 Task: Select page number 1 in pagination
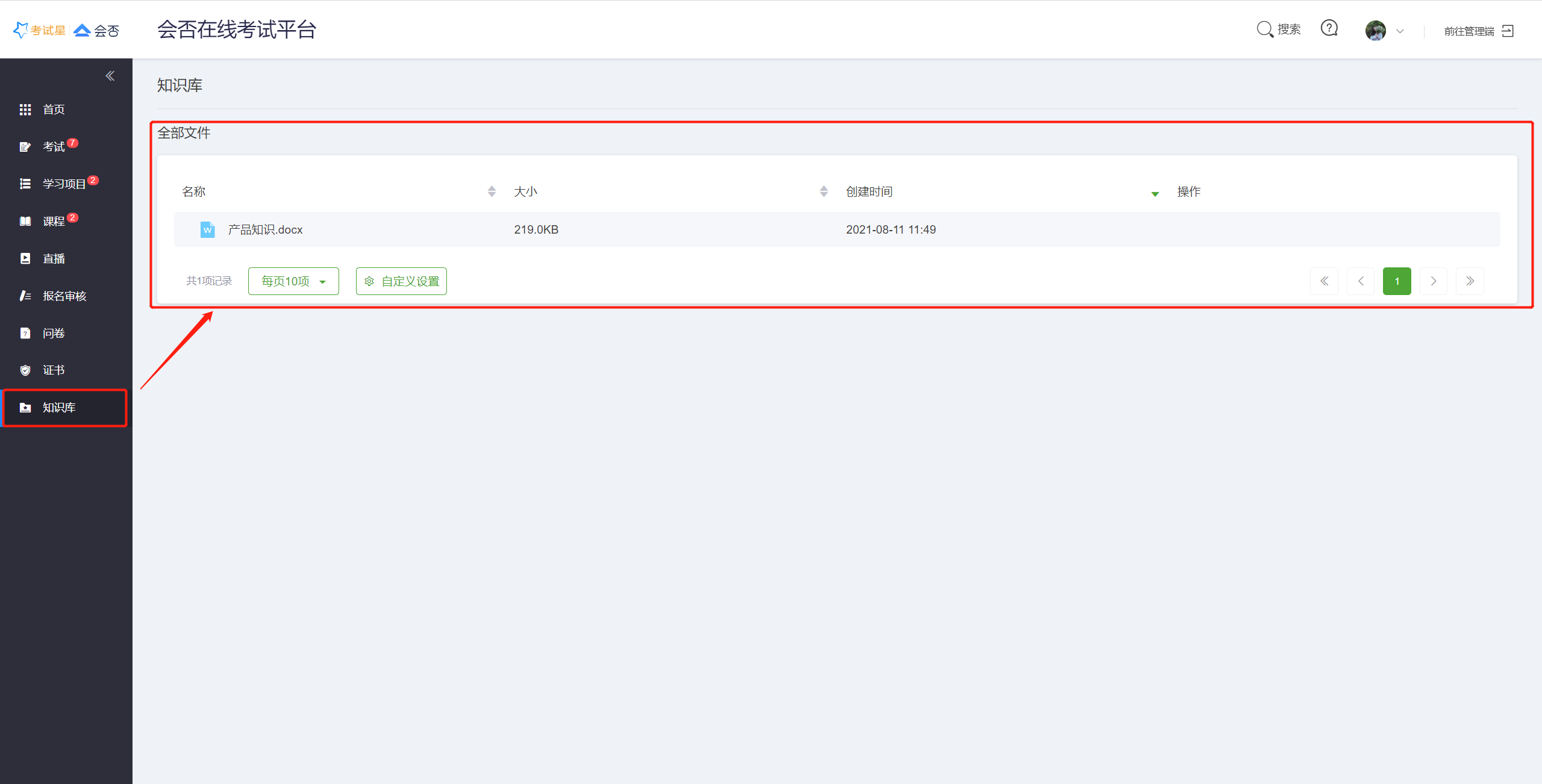[1397, 281]
